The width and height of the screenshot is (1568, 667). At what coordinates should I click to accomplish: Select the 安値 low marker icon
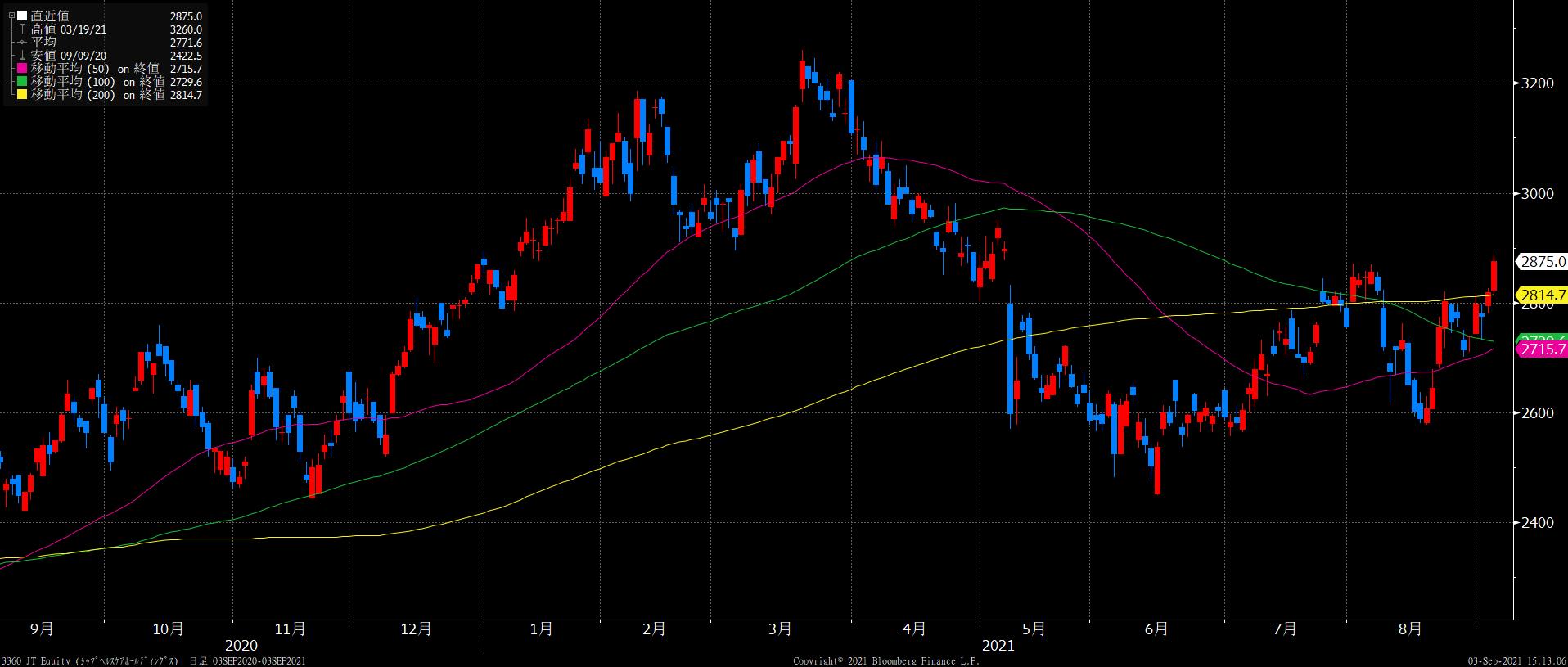click(22, 56)
